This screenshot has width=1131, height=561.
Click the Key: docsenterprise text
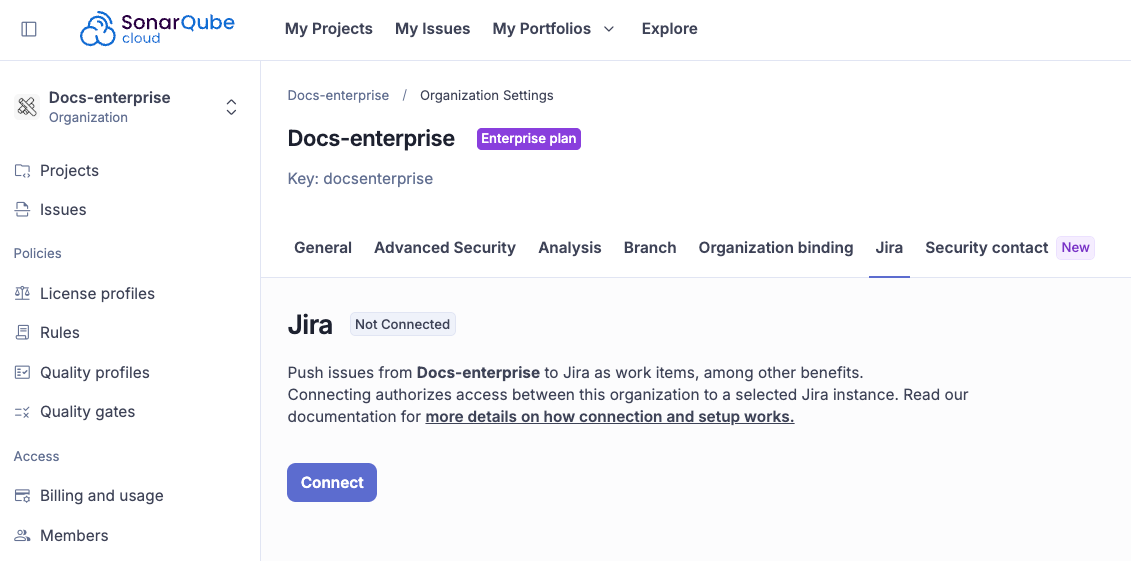tap(360, 179)
